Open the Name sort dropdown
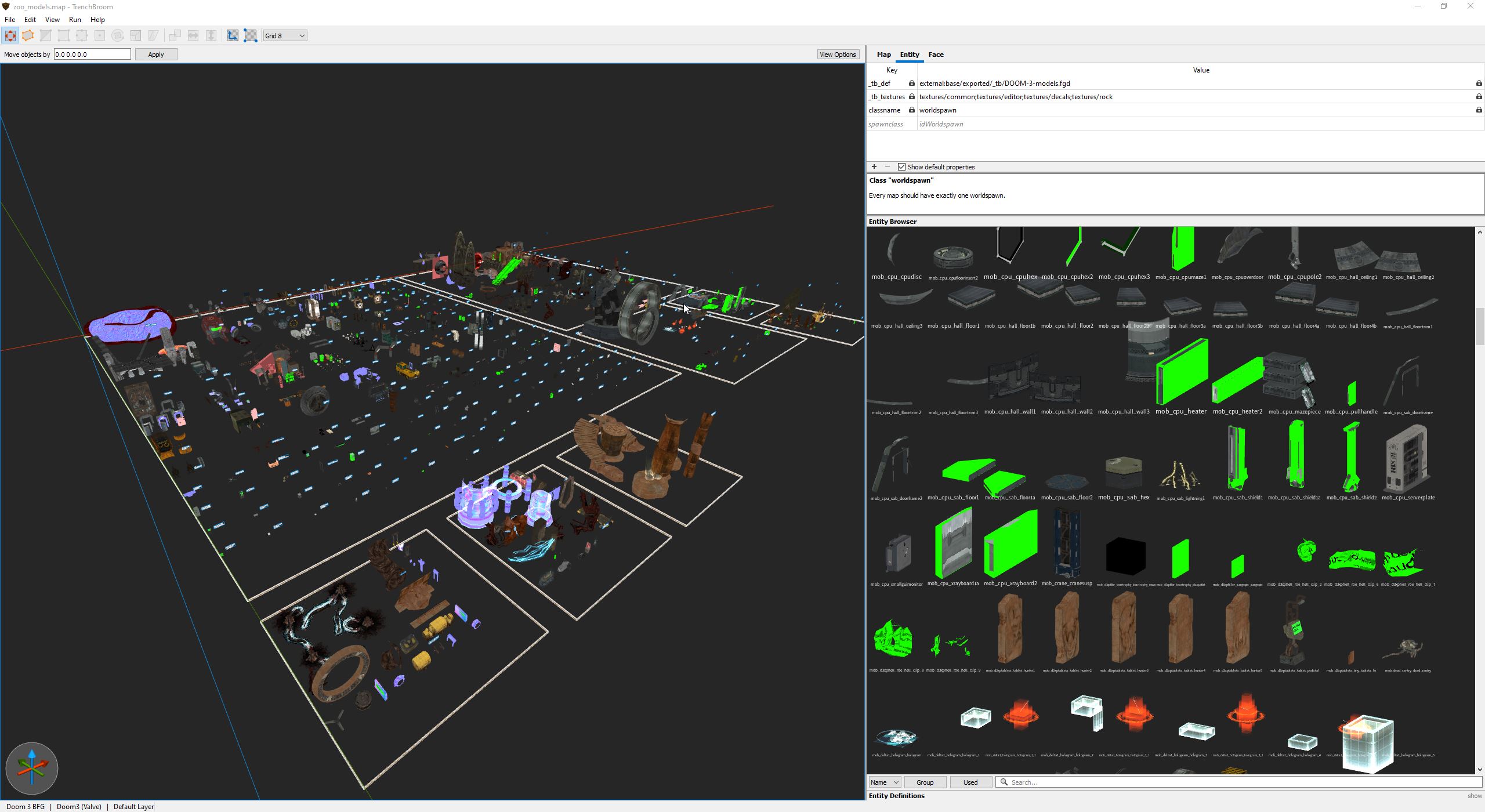Screen dimensions: 1485x812 (885, 782)
